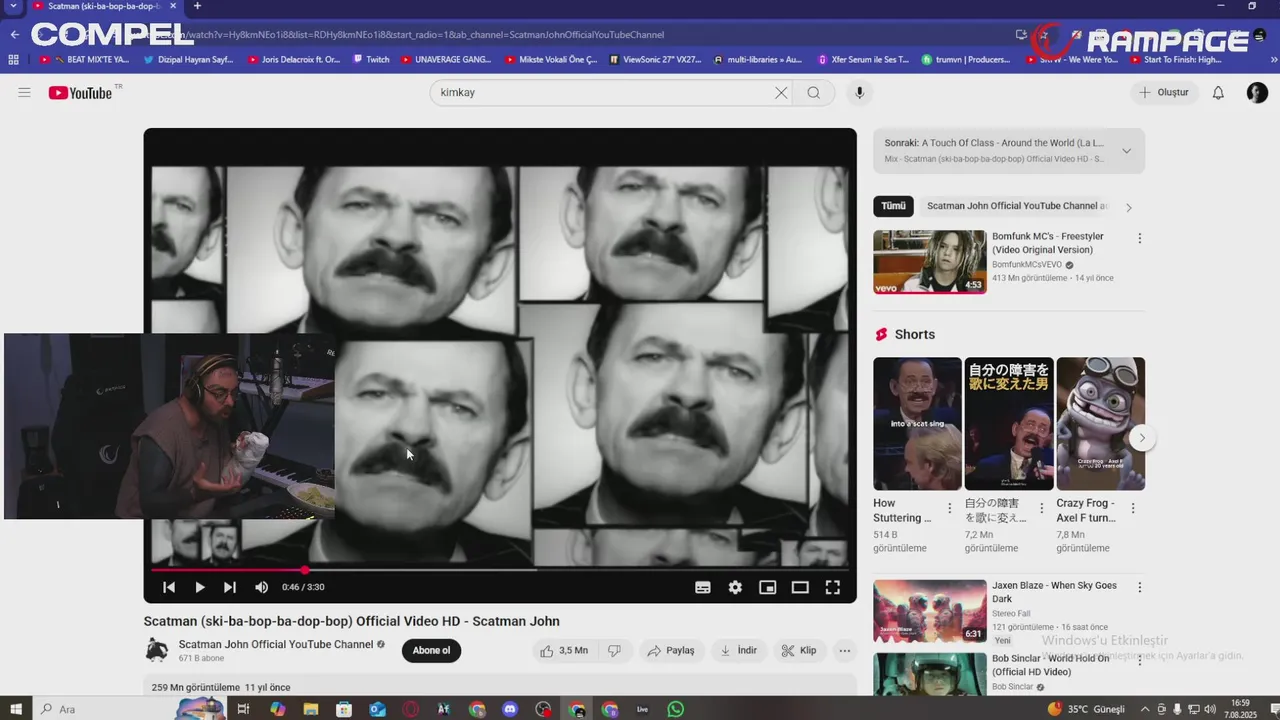Open the notifications bell
The image size is (1280, 720).
pyautogui.click(x=1218, y=93)
